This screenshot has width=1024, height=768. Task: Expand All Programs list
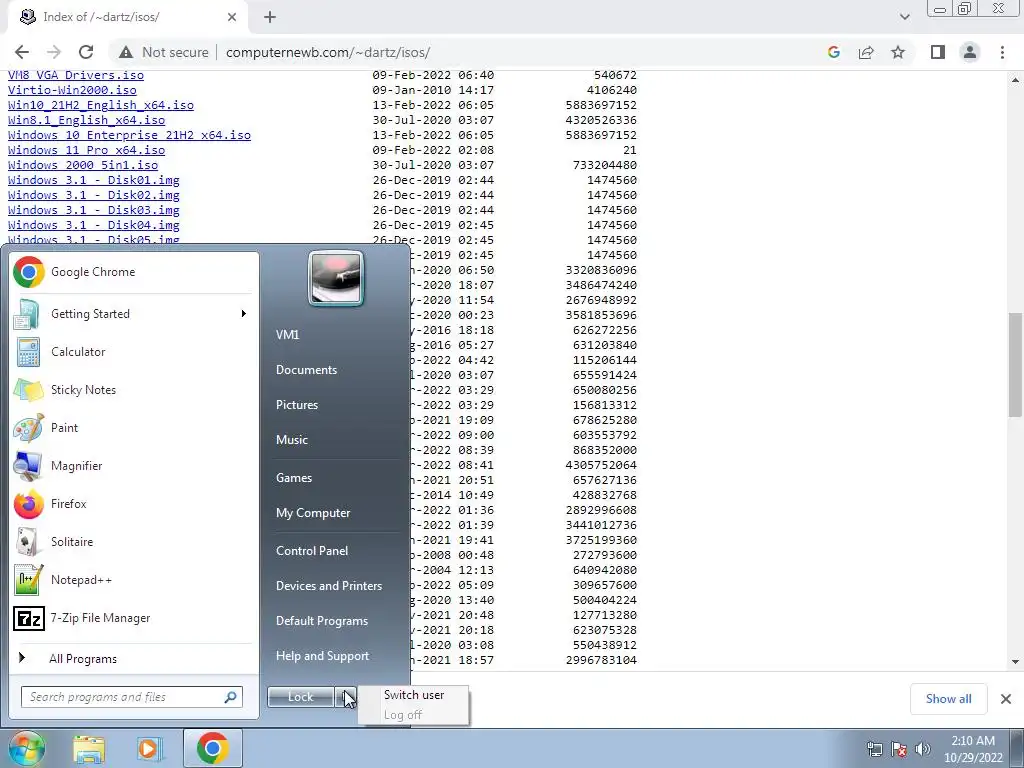coord(134,658)
